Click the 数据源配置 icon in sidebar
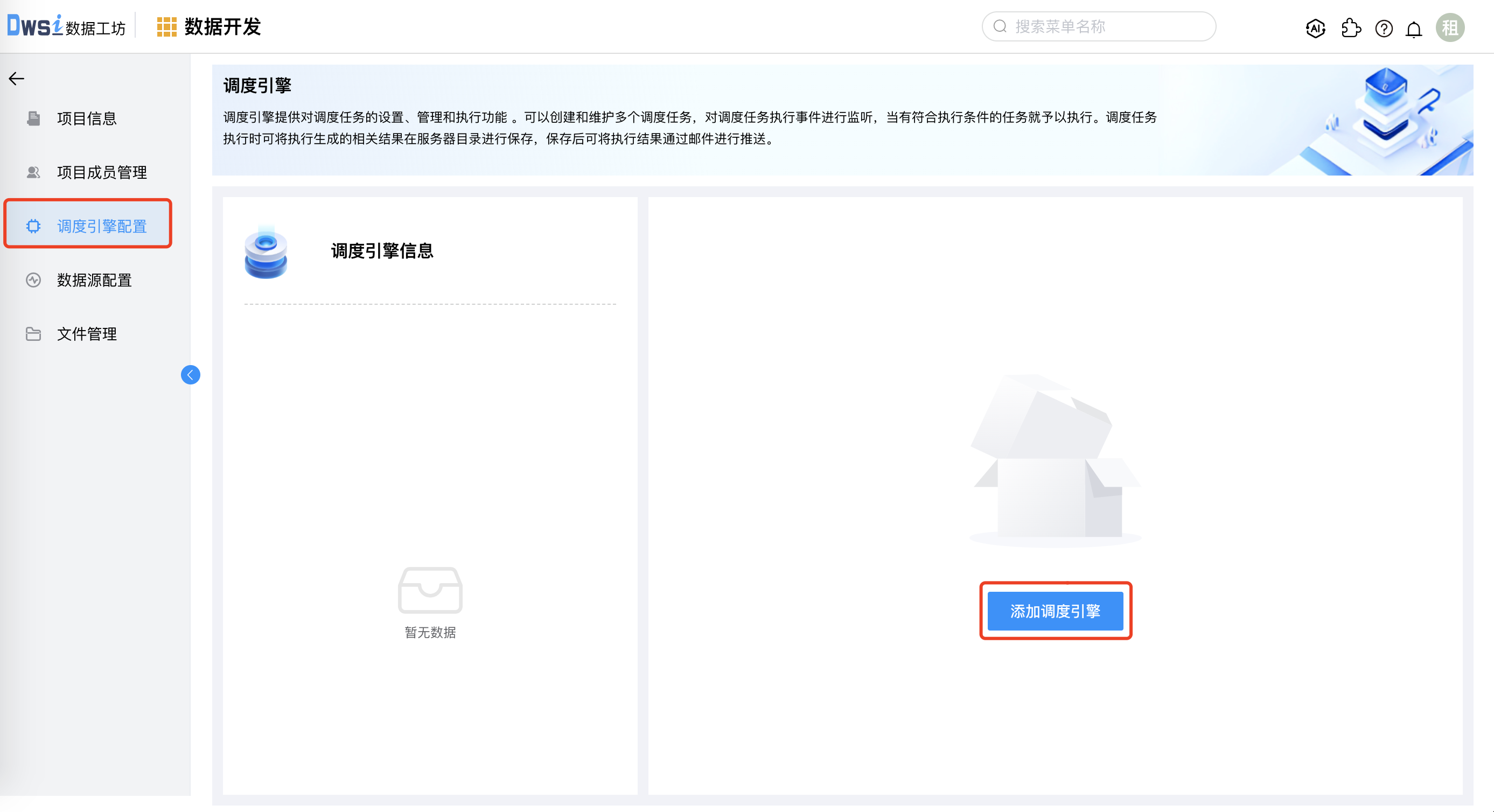 33,280
